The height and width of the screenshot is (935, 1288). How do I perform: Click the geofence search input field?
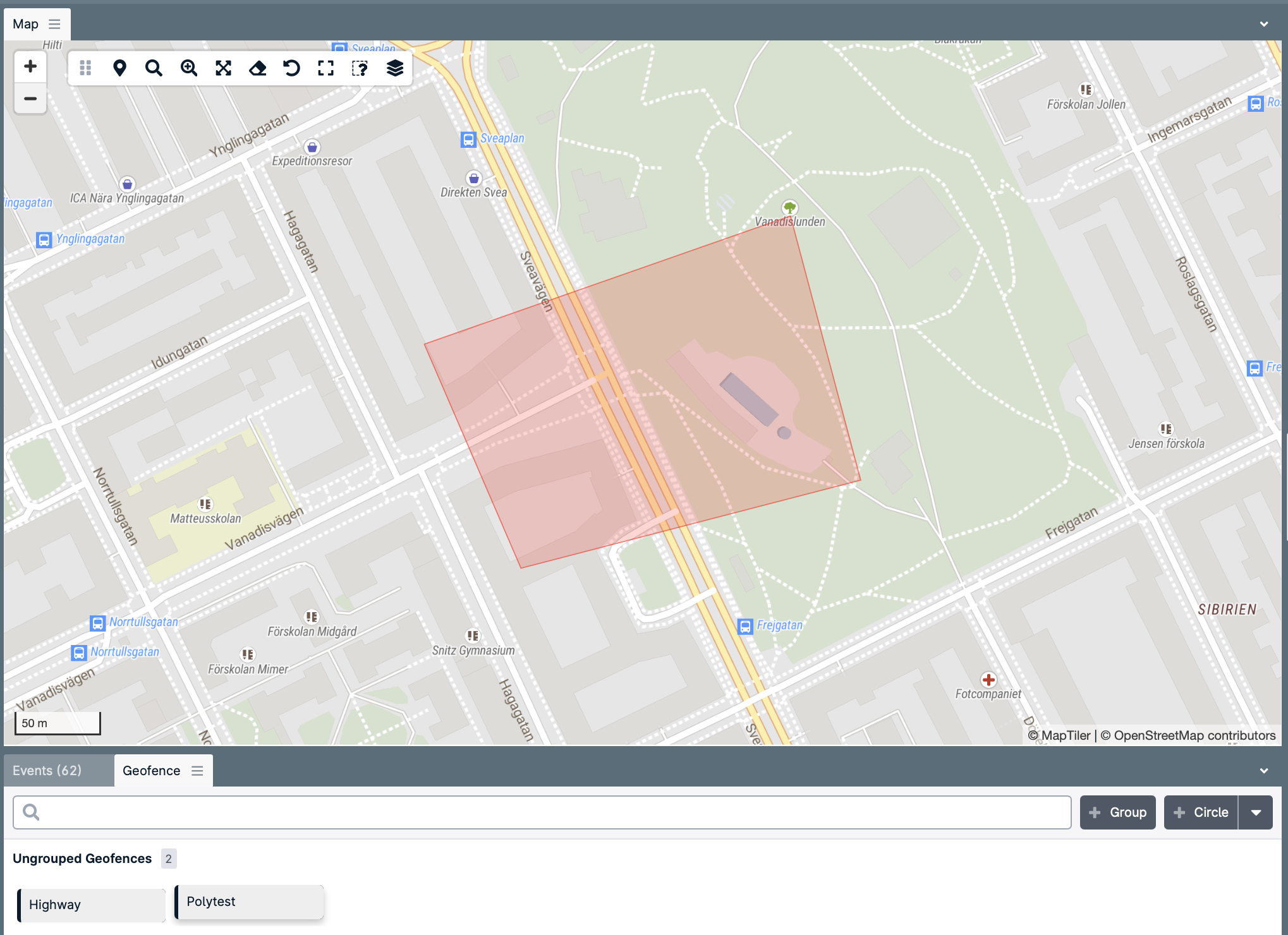point(542,812)
